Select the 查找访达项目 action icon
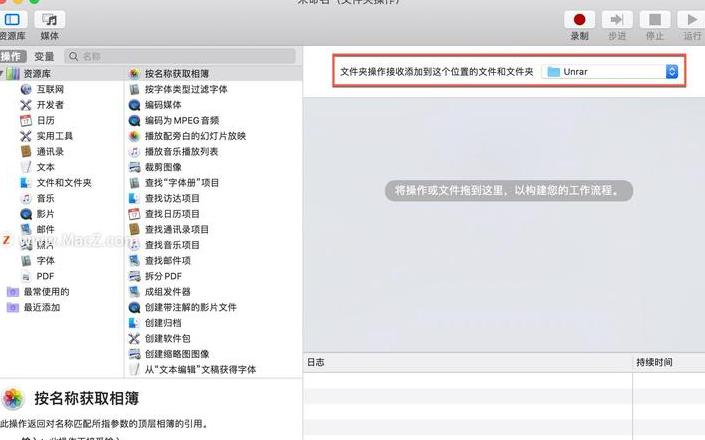Image resolution: width=705 pixels, height=440 pixels. [134, 198]
